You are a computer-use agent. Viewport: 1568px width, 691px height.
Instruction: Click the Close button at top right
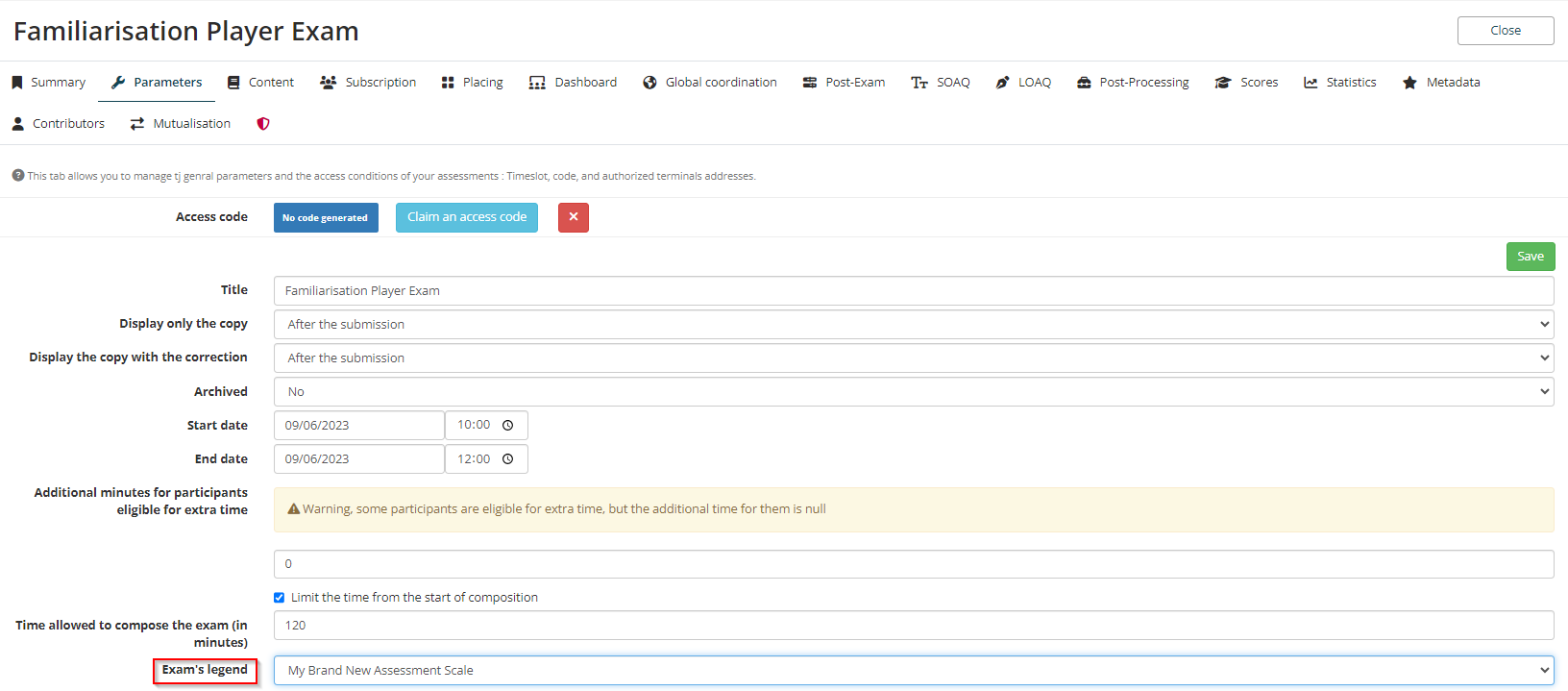pyautogui.click(x=1505, y=31)
